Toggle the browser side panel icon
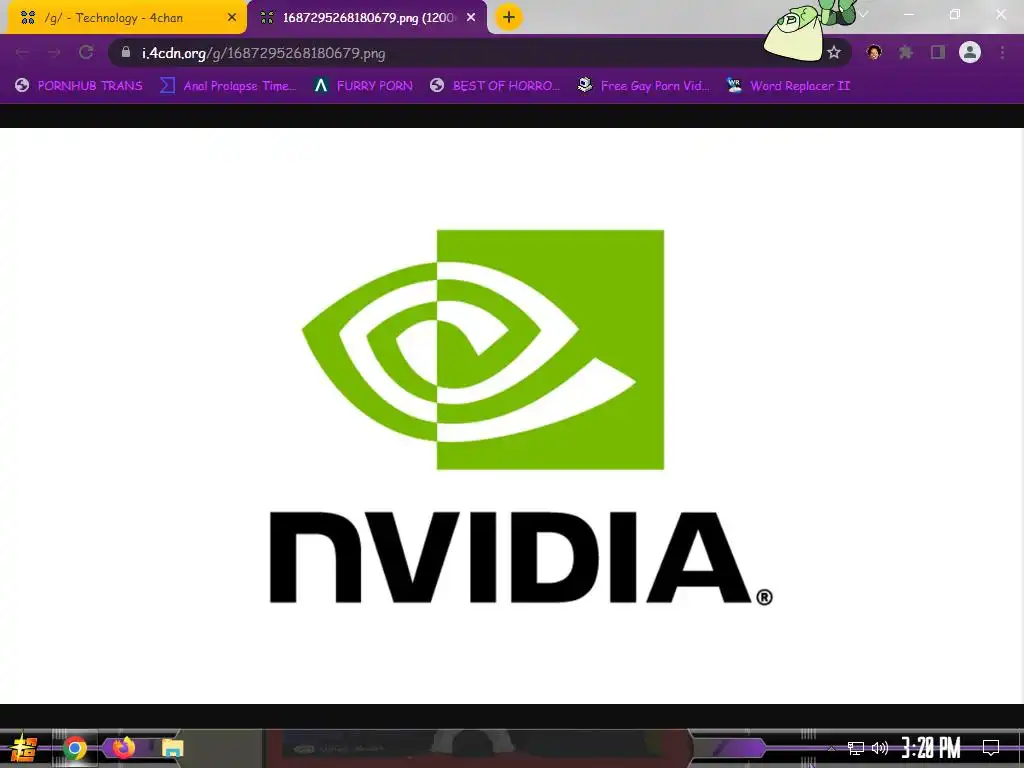This screenshot has width=1024, height=768. [938, 52]
